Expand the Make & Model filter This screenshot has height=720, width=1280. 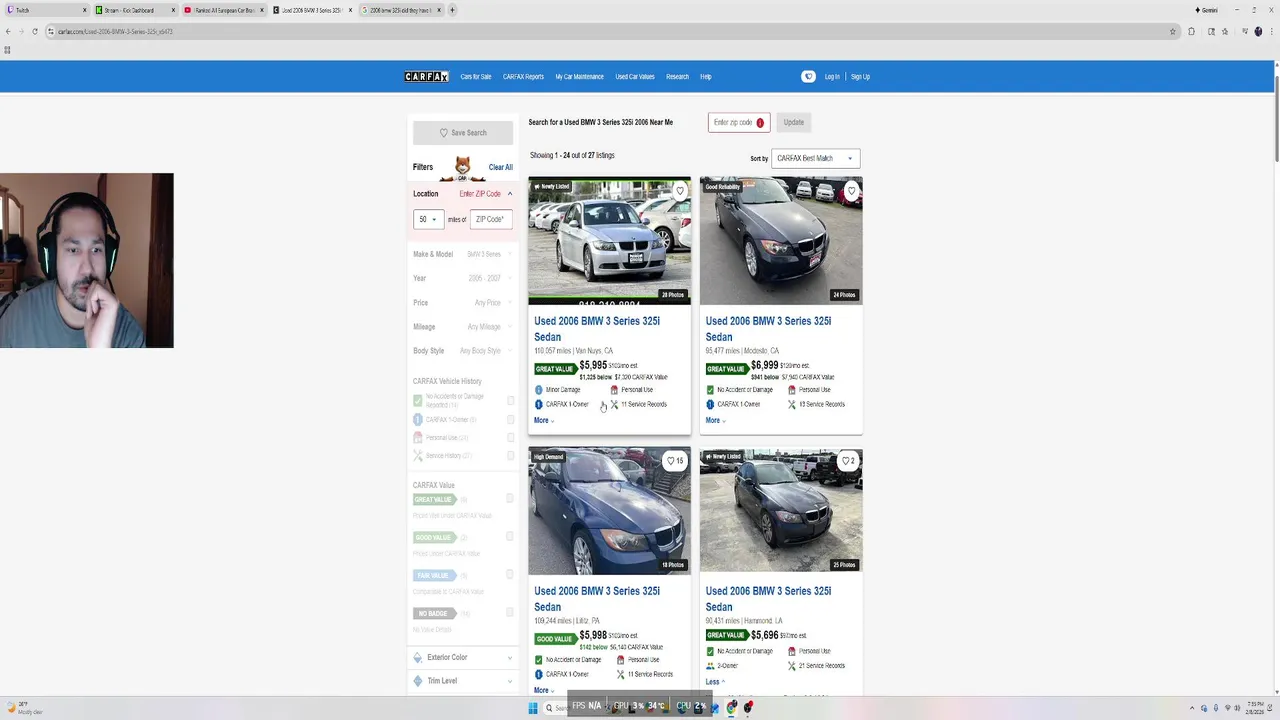point(462,254)
